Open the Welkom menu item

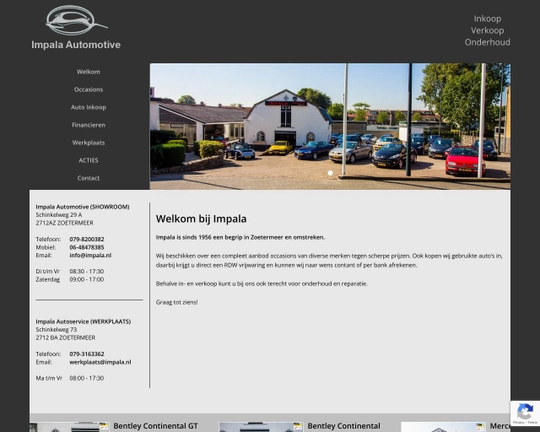pos(89,72)
